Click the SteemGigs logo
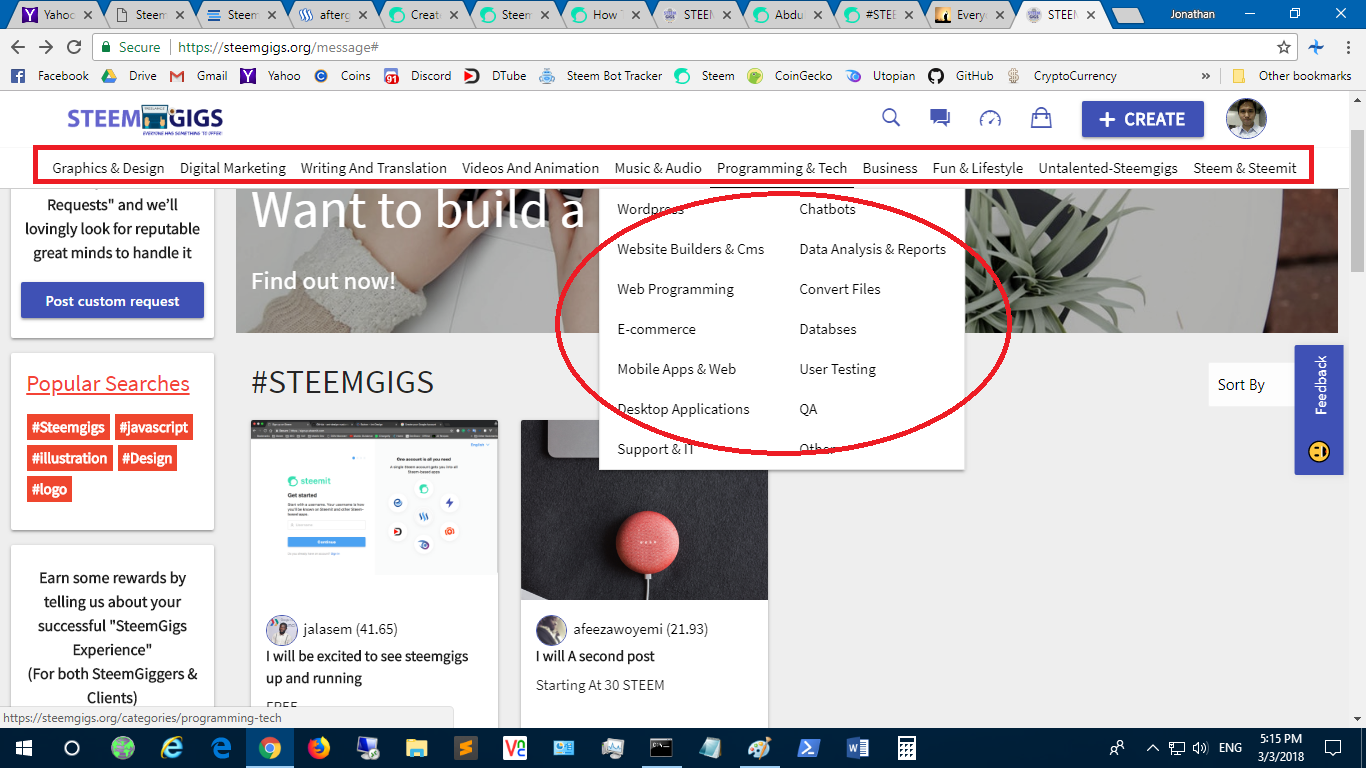The height and width of the screenshot is (768, 1366). [145, 119]
